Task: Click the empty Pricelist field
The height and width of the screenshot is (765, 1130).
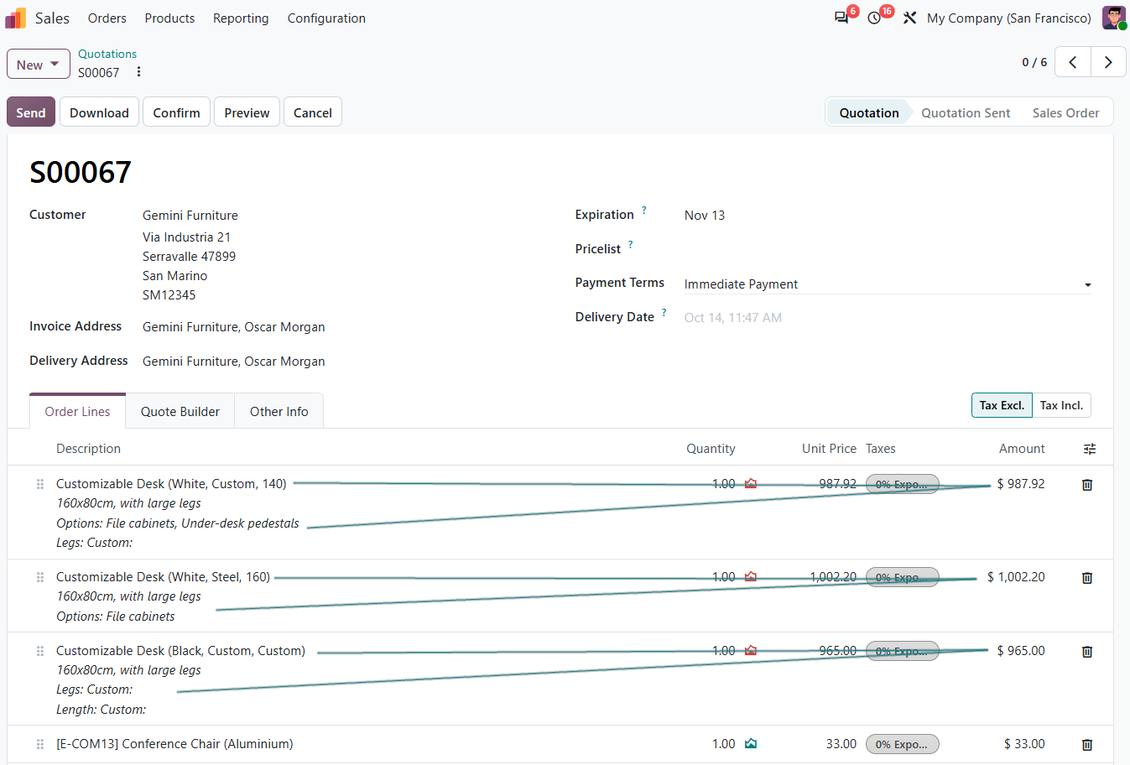Action: point(887,249)
